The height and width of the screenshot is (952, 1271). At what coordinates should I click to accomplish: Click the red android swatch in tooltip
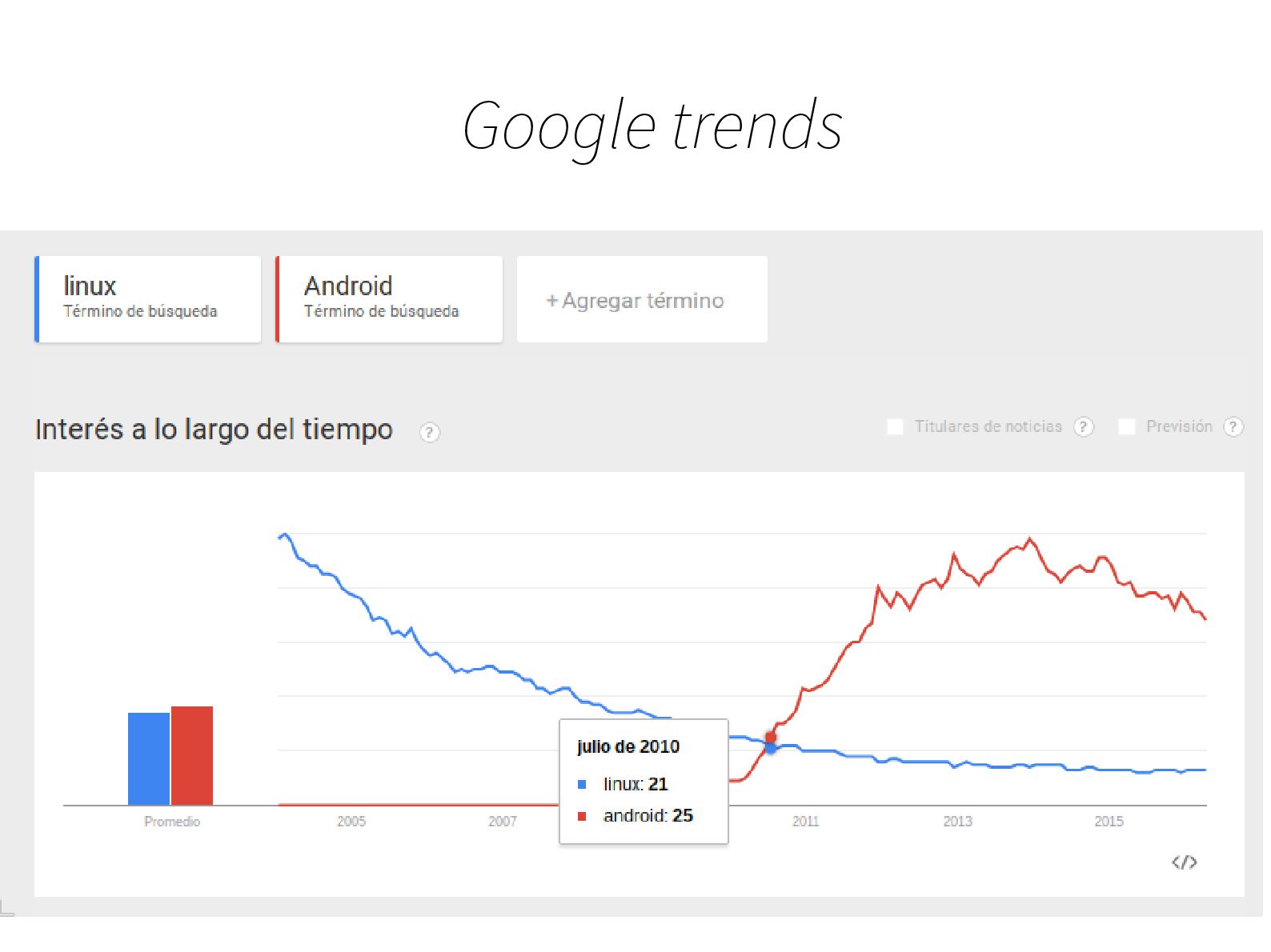click(582, 817)
